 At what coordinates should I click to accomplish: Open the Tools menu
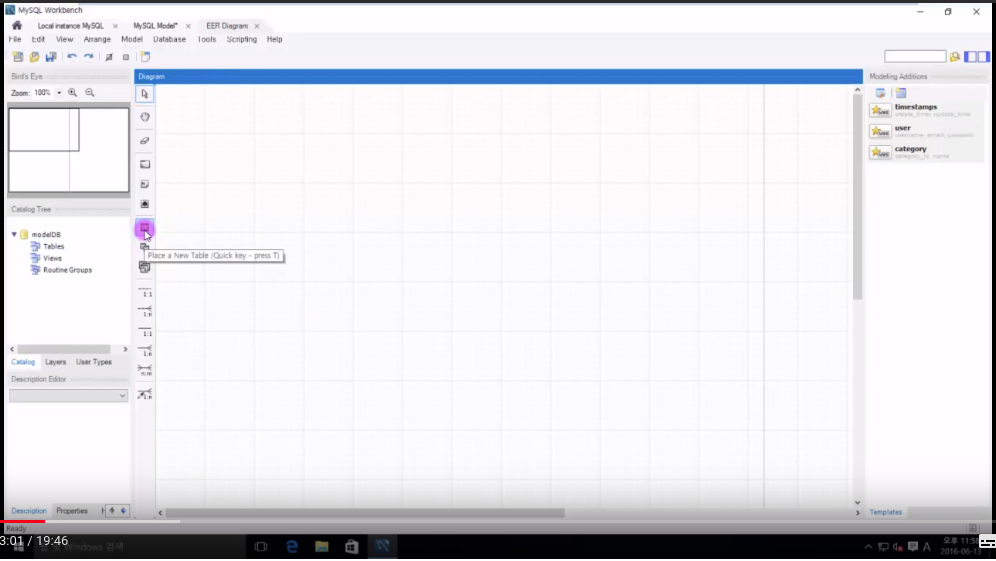206,39
